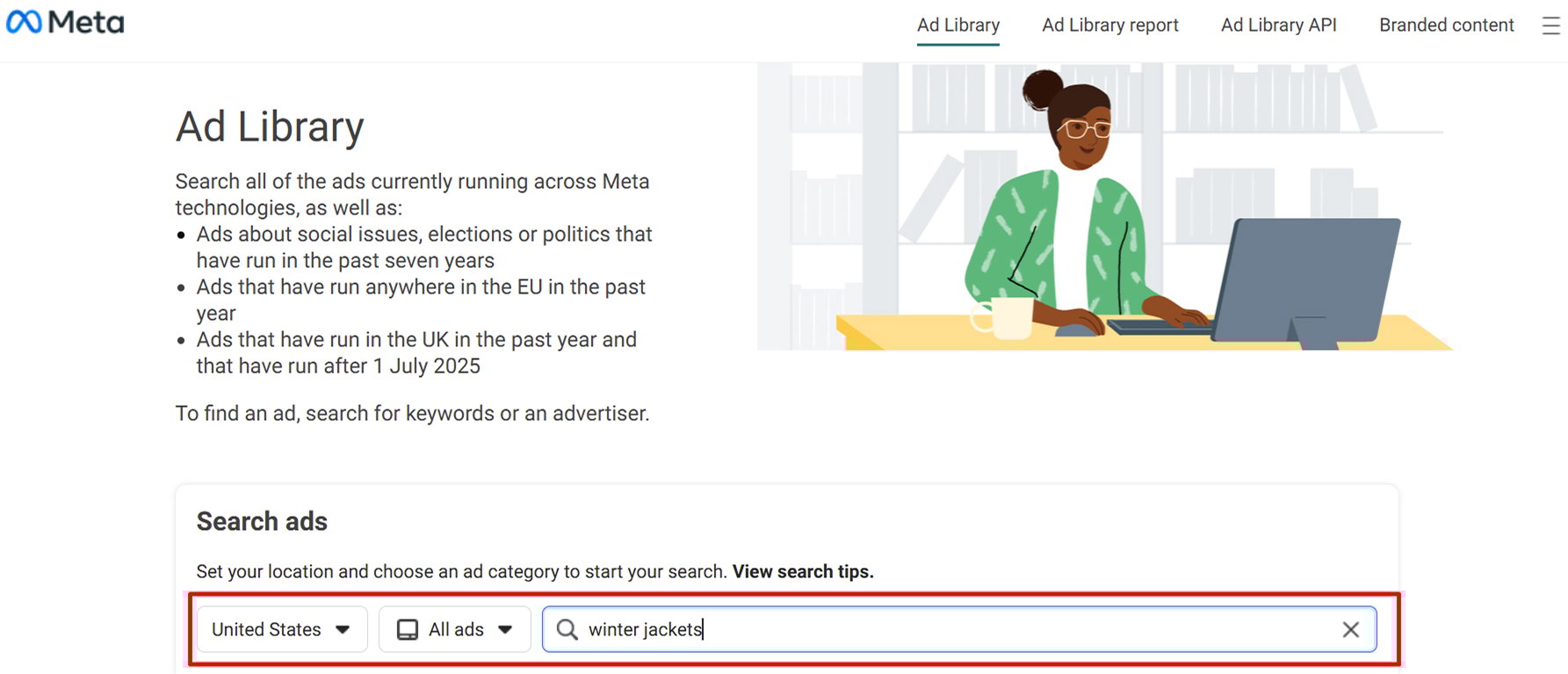Open the Branded content tab
The image size is (1568, 674).
point(1446,25)
